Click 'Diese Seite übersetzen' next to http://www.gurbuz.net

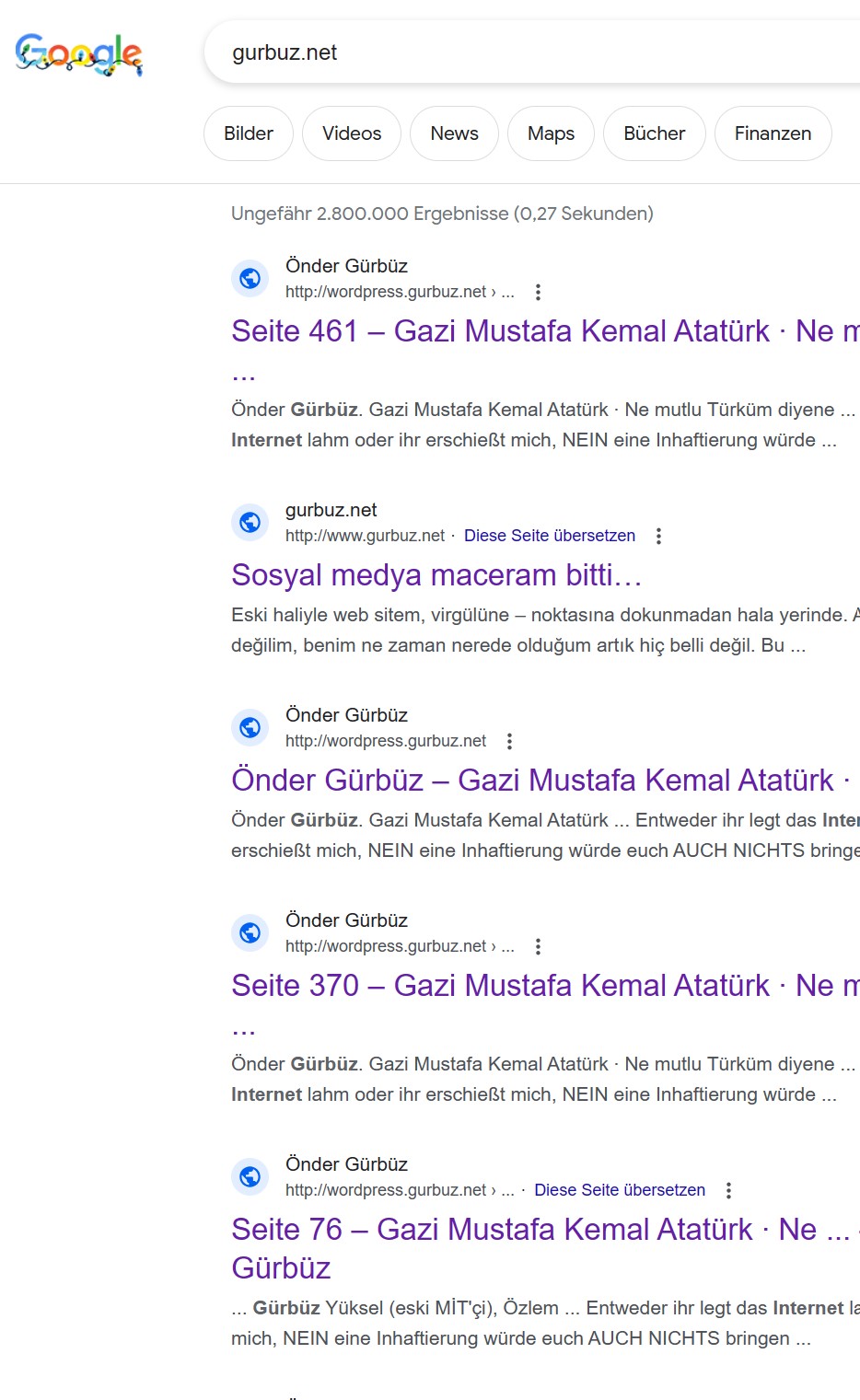[550, 536]
